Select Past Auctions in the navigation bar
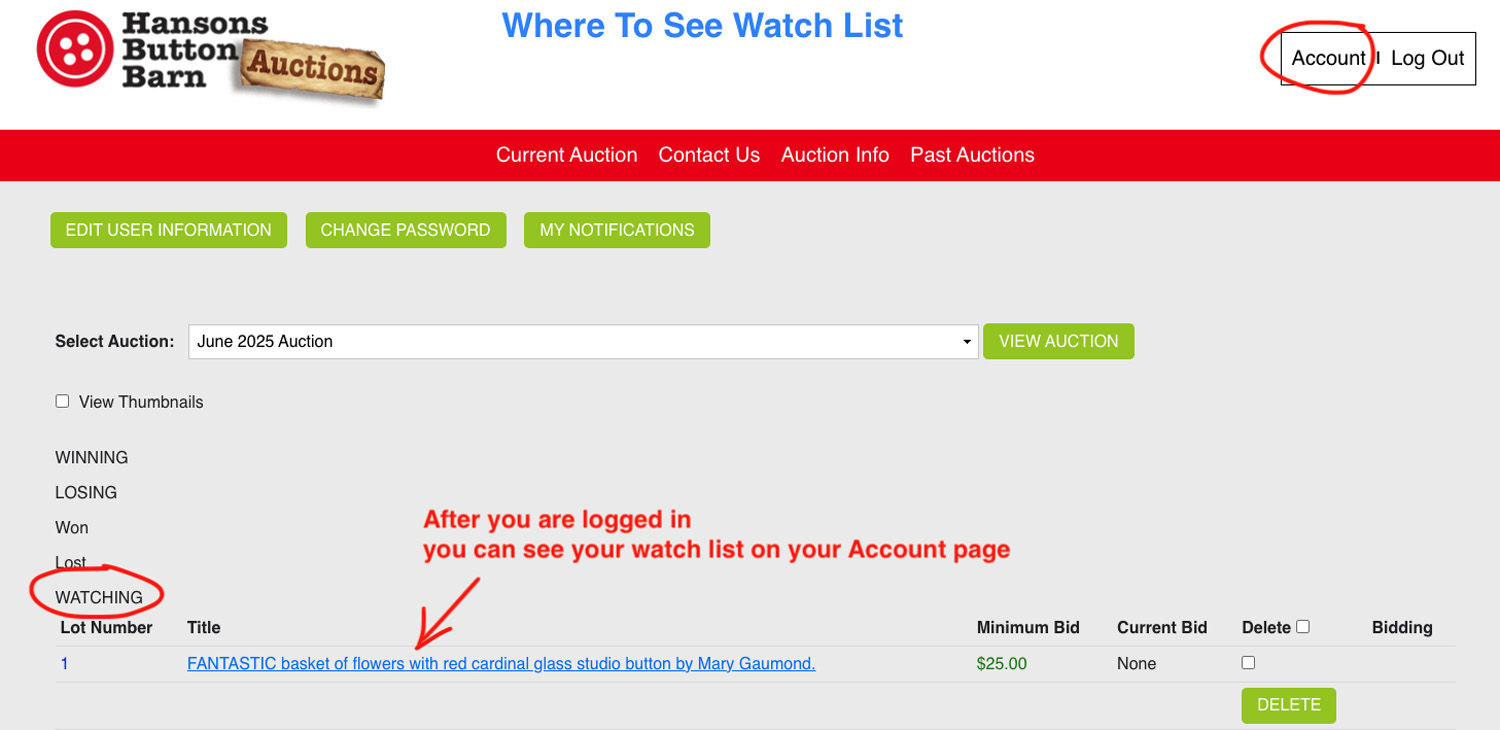 point(972,155)
